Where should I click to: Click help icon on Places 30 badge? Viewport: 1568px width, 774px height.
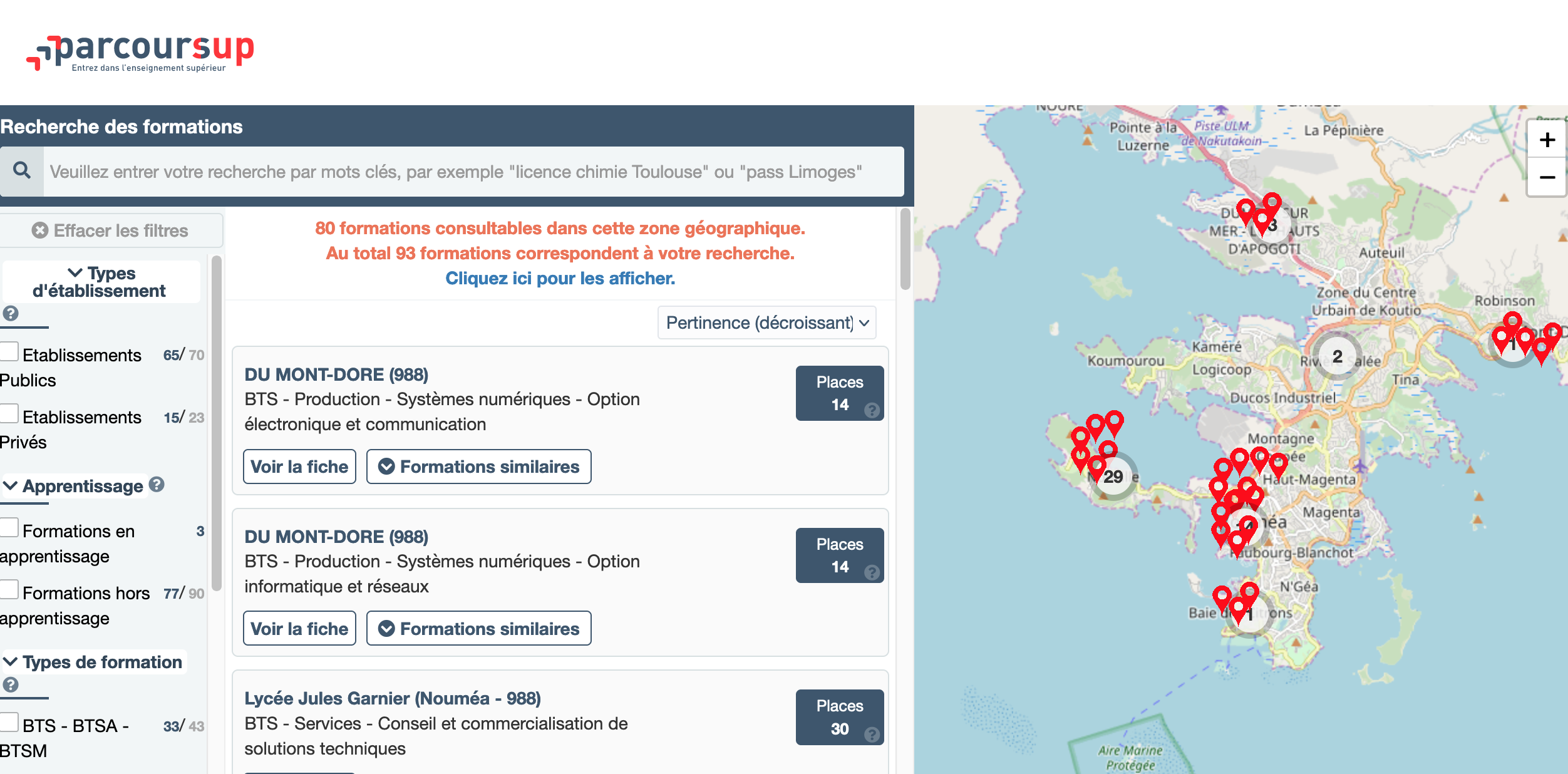pyautogui.click(x=872, y=735)
